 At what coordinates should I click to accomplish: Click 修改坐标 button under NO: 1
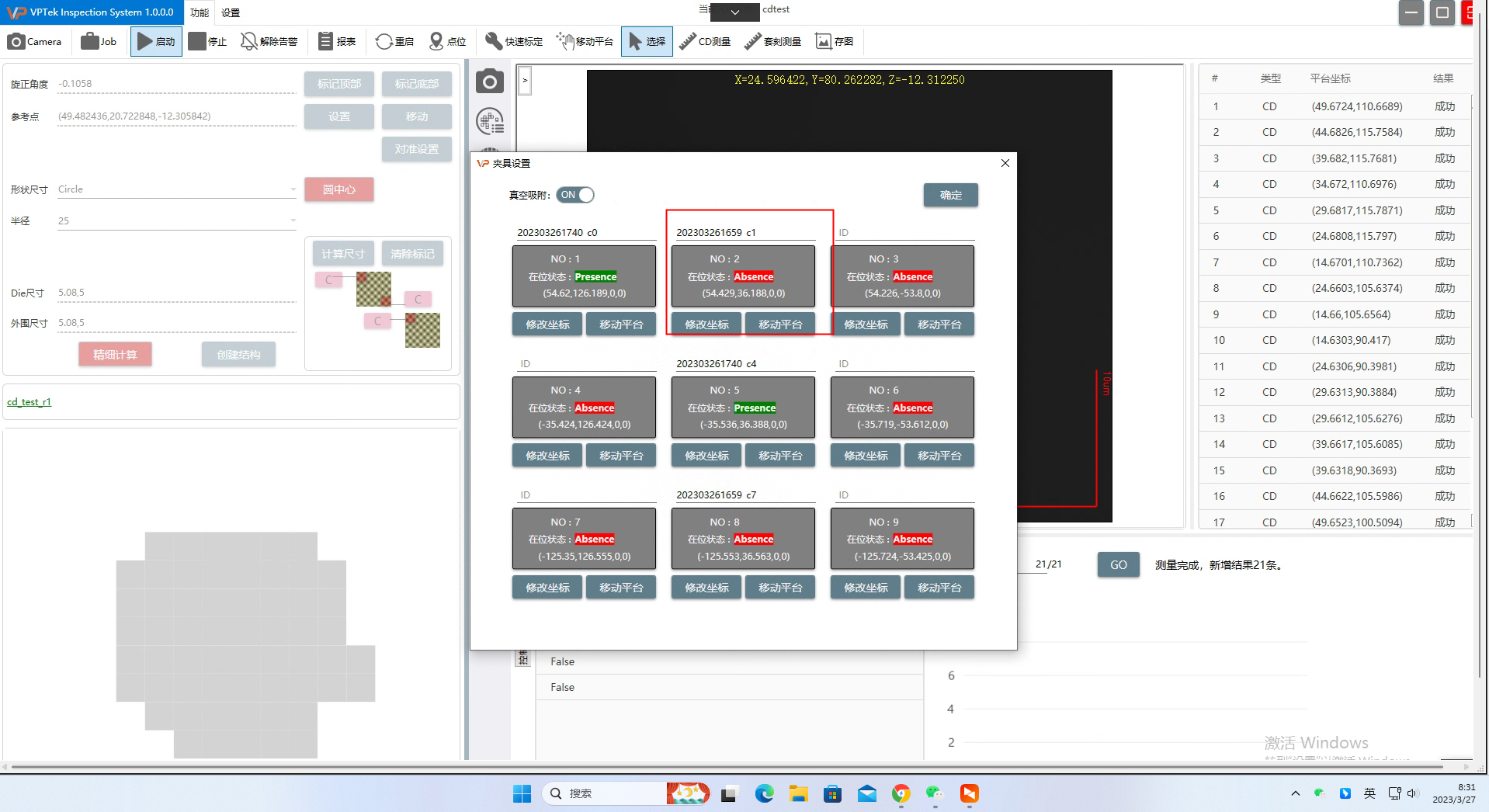[x=547, y=324]
